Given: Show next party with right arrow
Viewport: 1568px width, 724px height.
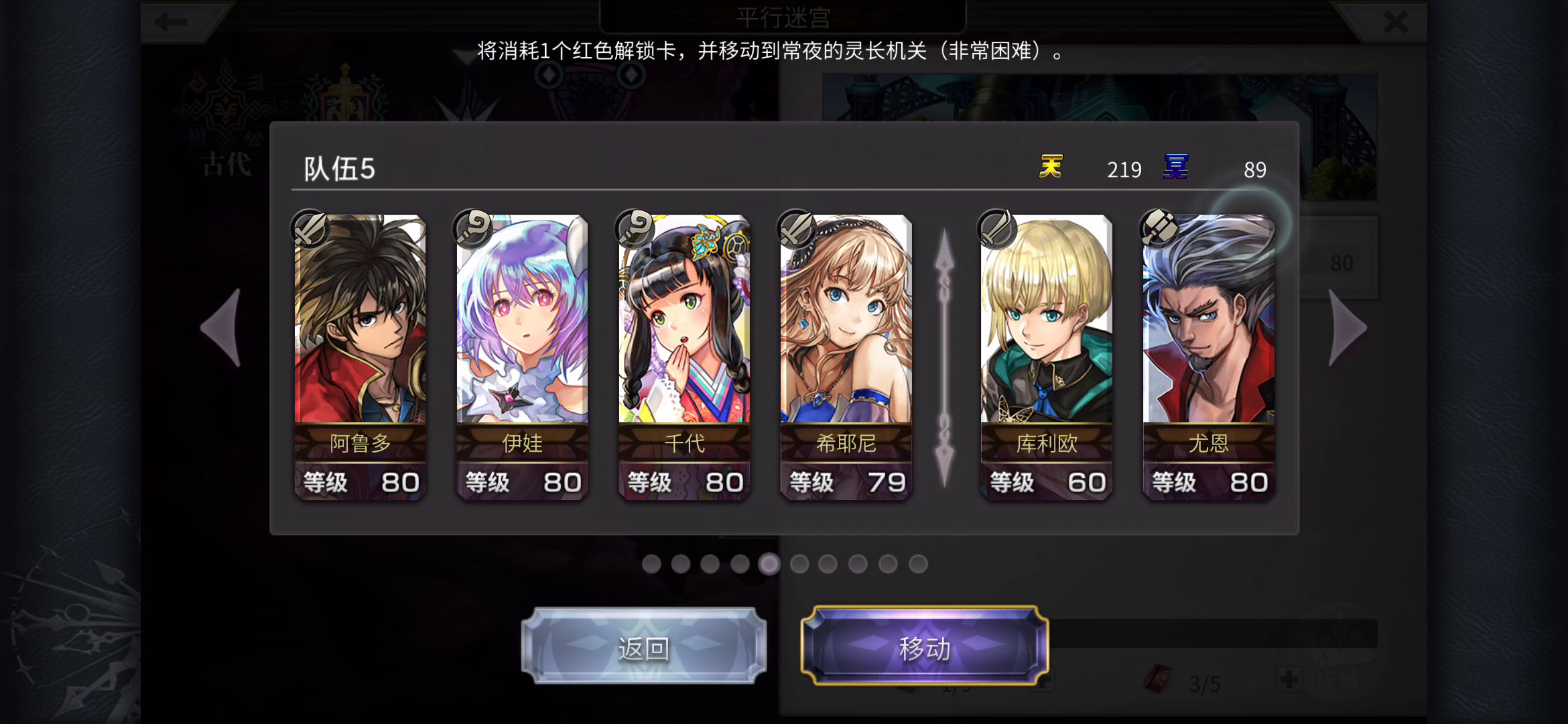Looking at the screenshot, I should pyautogui.click(x=1348, y=328).
